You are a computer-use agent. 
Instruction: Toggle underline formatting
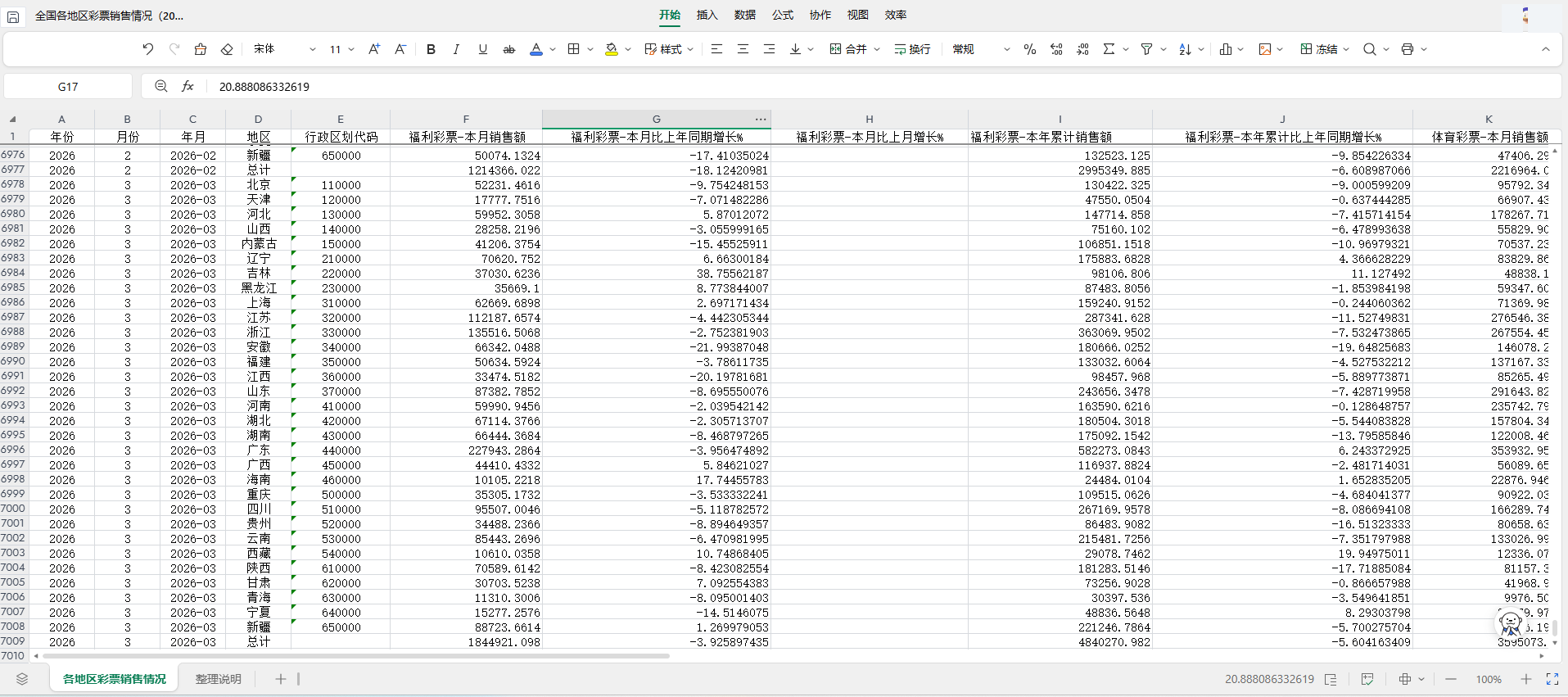482,49
